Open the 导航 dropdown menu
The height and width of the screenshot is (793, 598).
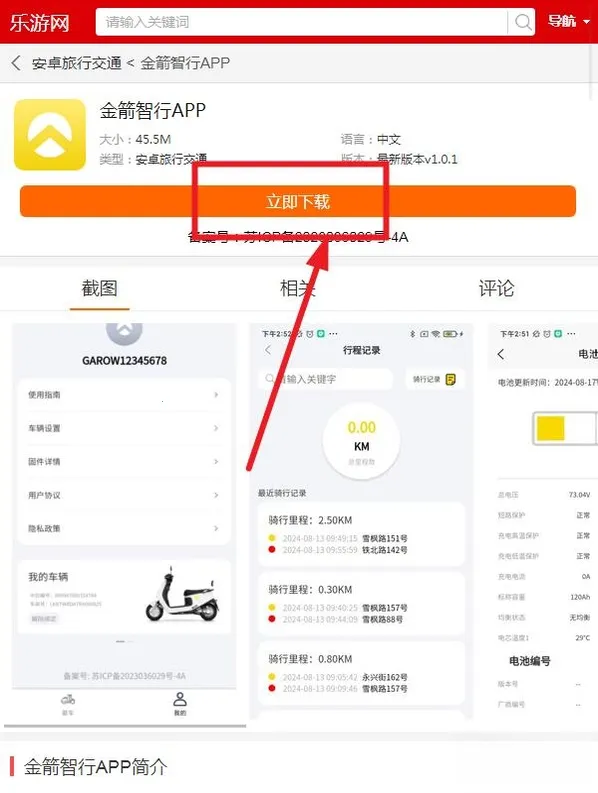(x=569, y=21)
